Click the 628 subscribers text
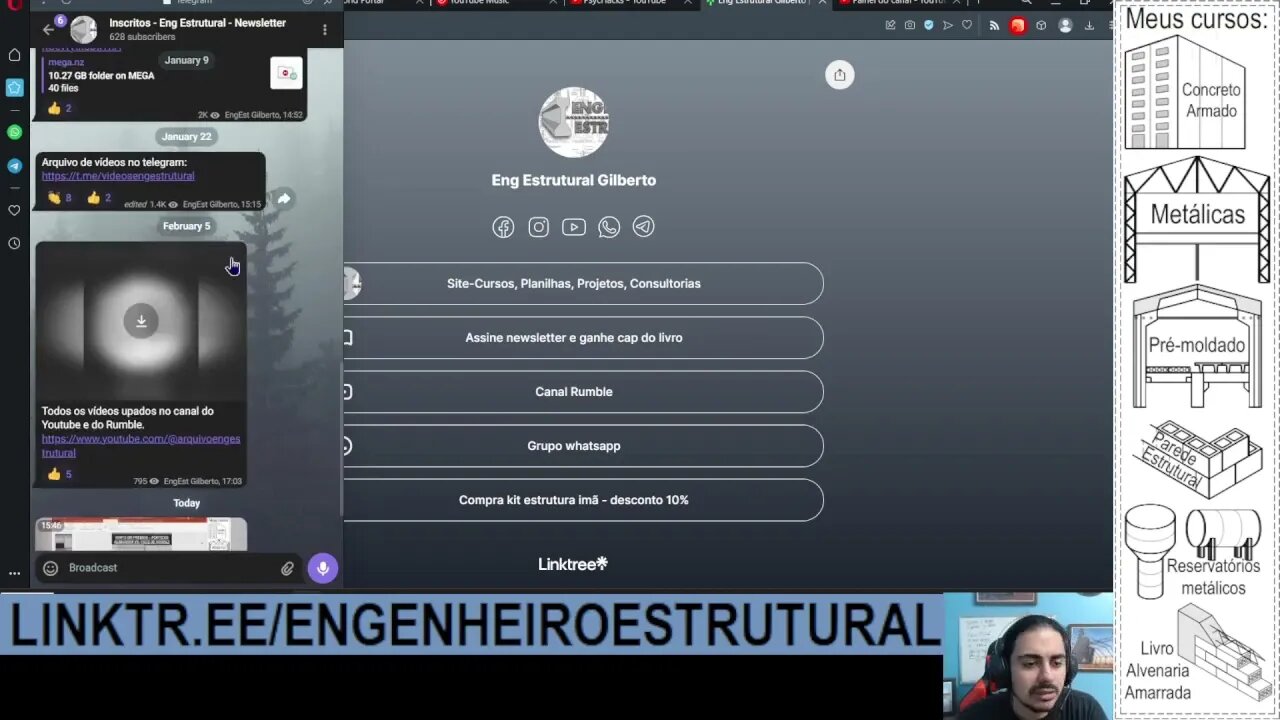 click(142, 37)
